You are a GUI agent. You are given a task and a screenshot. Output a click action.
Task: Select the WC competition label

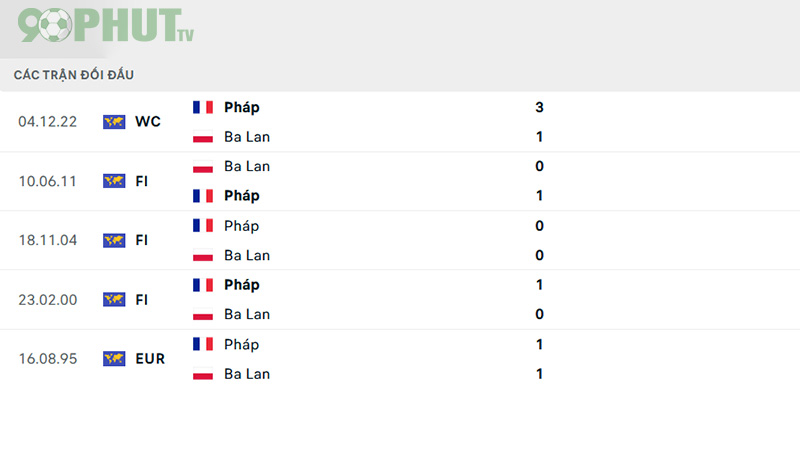pyautogui.click(x=148, y=121)
